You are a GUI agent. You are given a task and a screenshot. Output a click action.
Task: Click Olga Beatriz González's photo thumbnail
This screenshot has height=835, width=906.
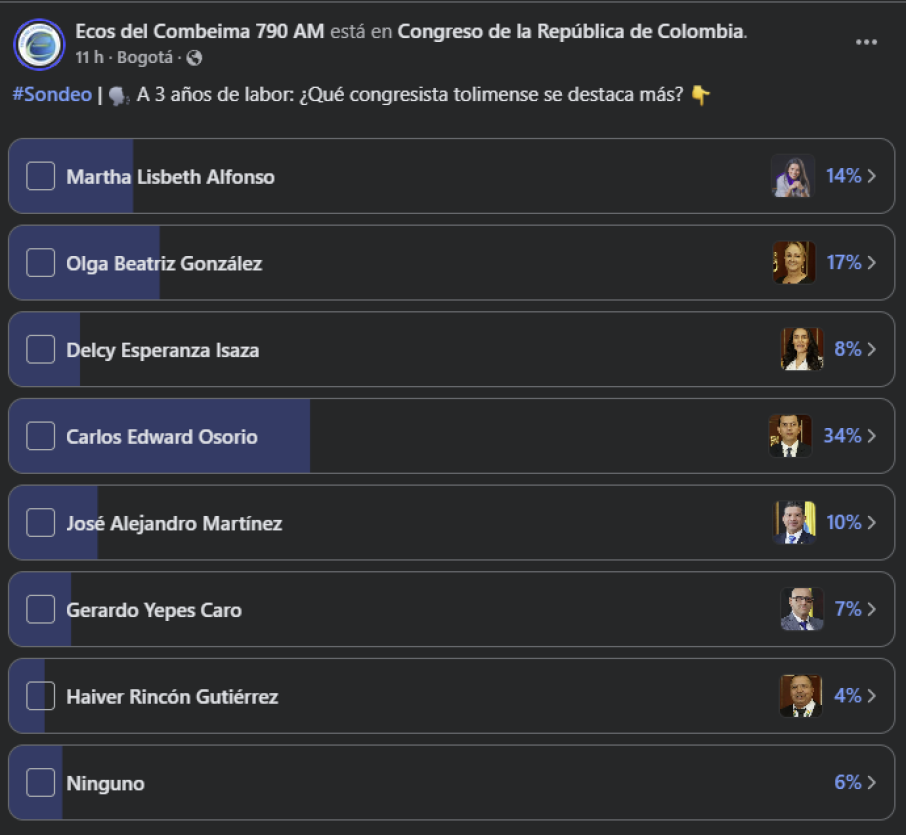(793, 263)
